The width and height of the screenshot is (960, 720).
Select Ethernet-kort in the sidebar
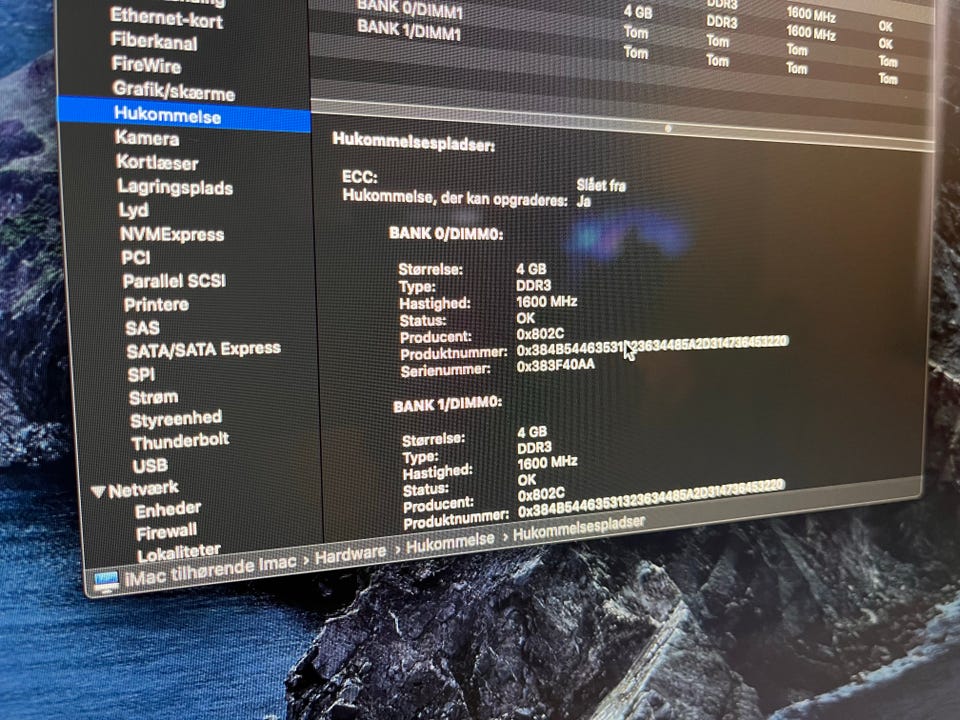click(167, 18)
